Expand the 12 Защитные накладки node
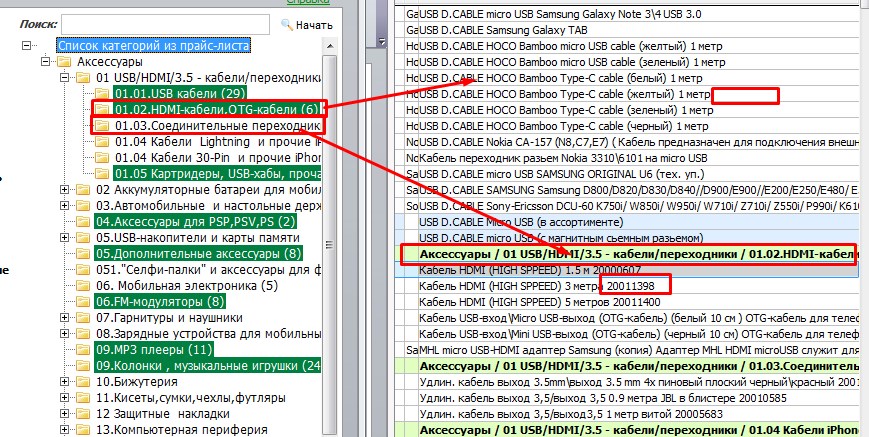 point(64,414)
